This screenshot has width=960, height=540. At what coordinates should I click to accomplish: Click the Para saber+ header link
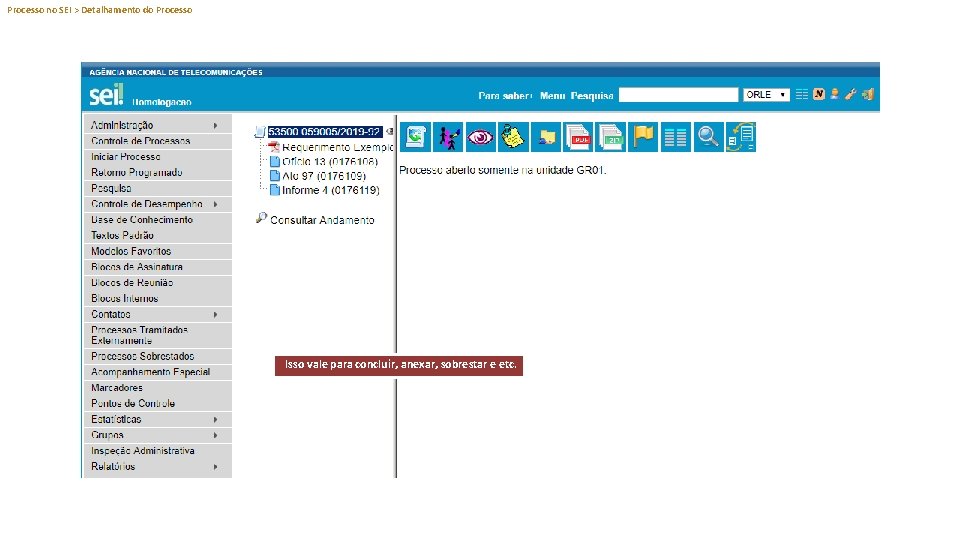pos(505,96)
